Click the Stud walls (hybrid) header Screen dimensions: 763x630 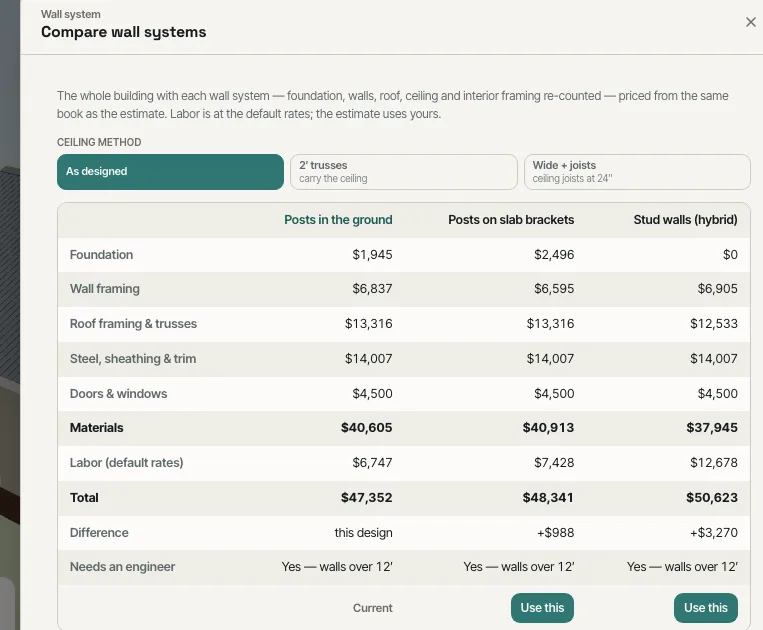coord(685,220)
